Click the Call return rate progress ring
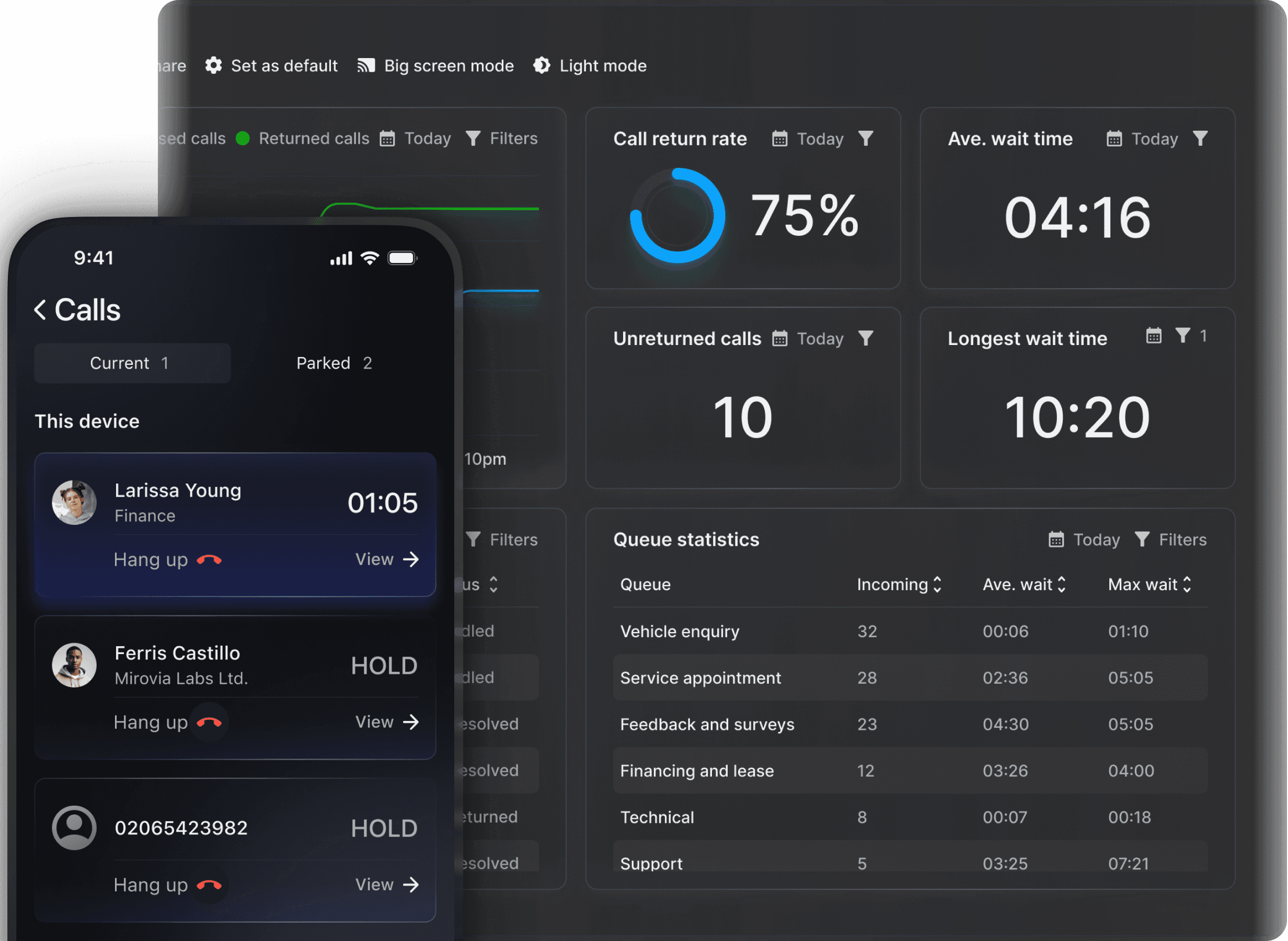Screen dimensions: 1288x941 (677, 216)
